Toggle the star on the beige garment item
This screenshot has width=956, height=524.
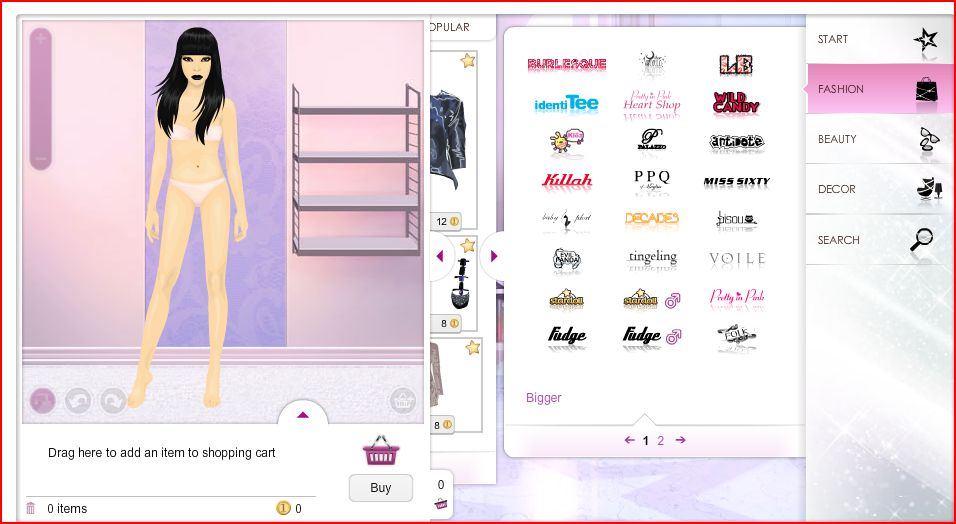[473, 348]
